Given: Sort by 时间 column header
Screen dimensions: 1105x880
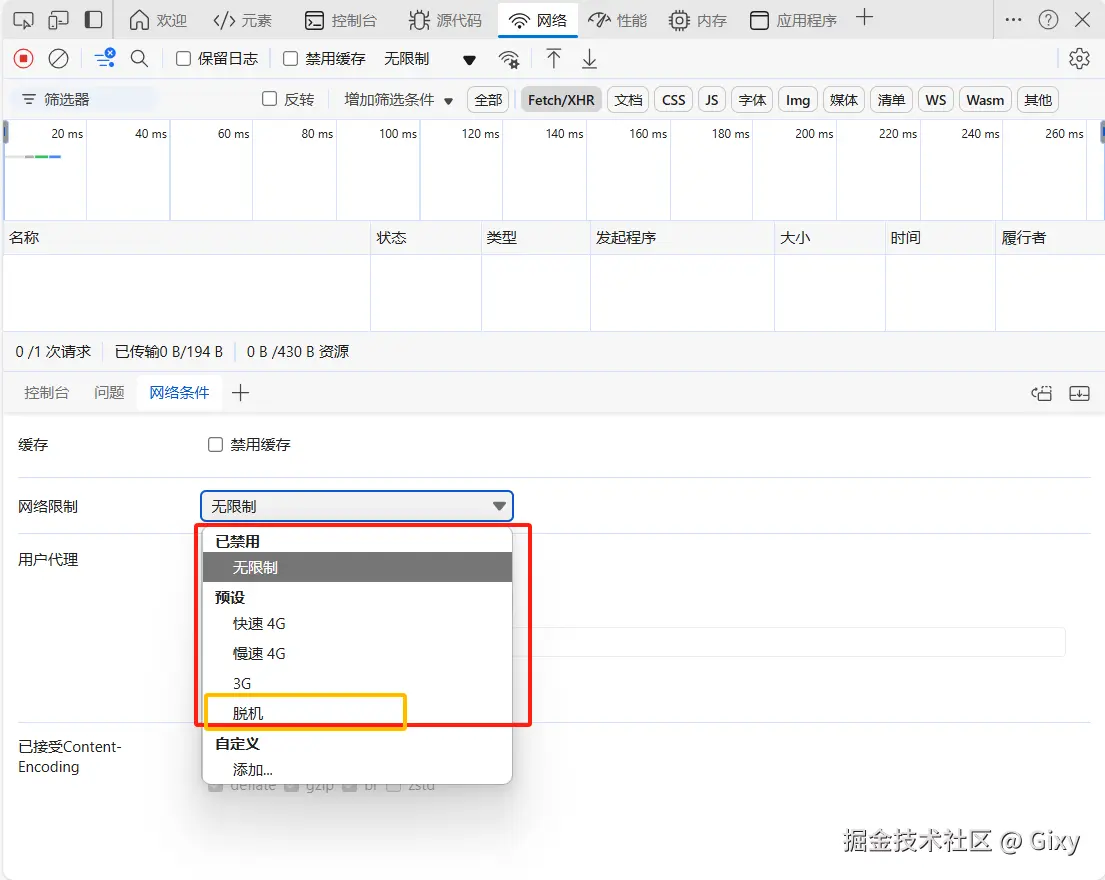Looking at the screenshot, I should (940, 238).
